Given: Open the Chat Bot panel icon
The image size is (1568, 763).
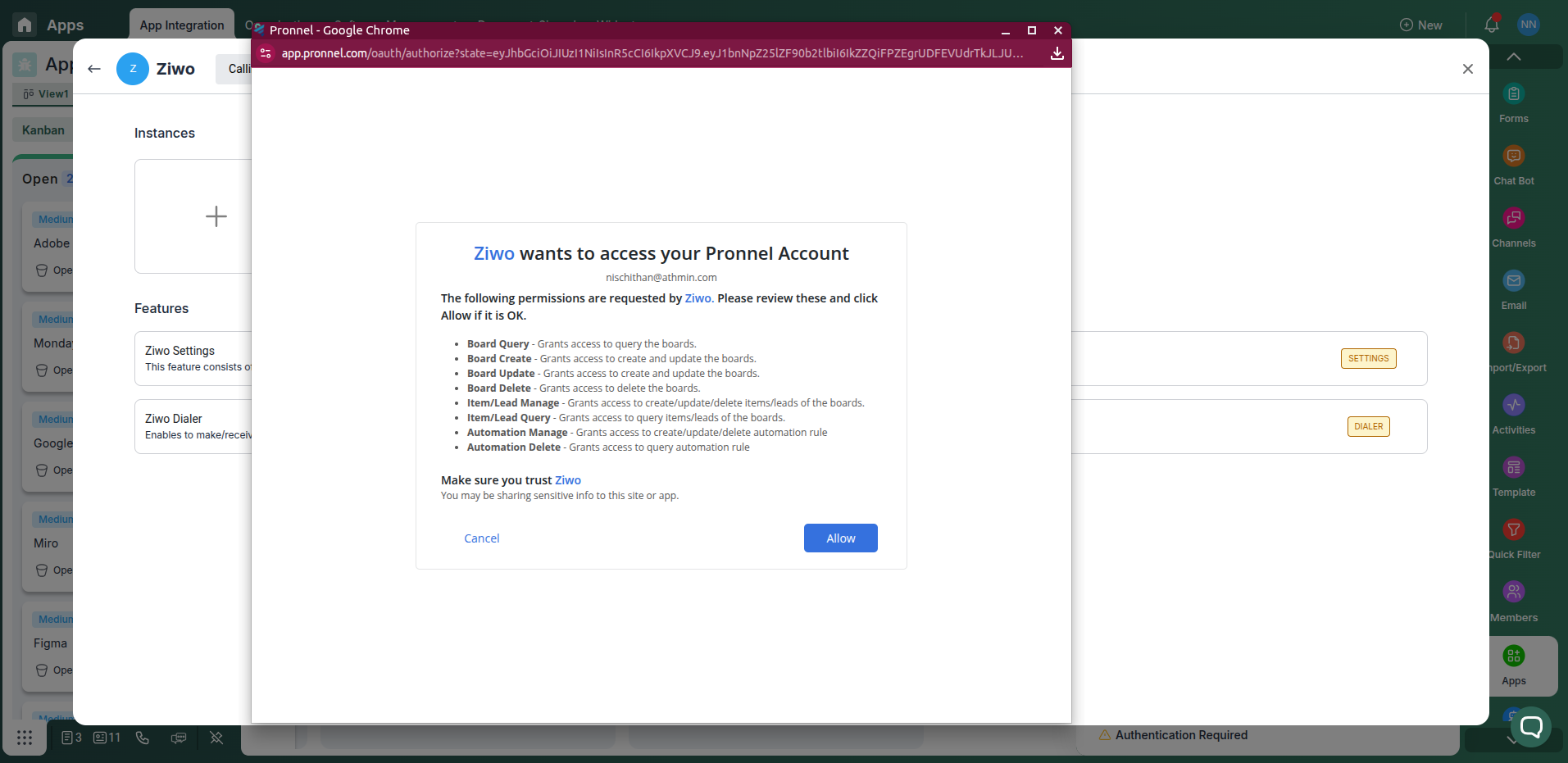Looking at the screenshot, I should [1513, 157].
